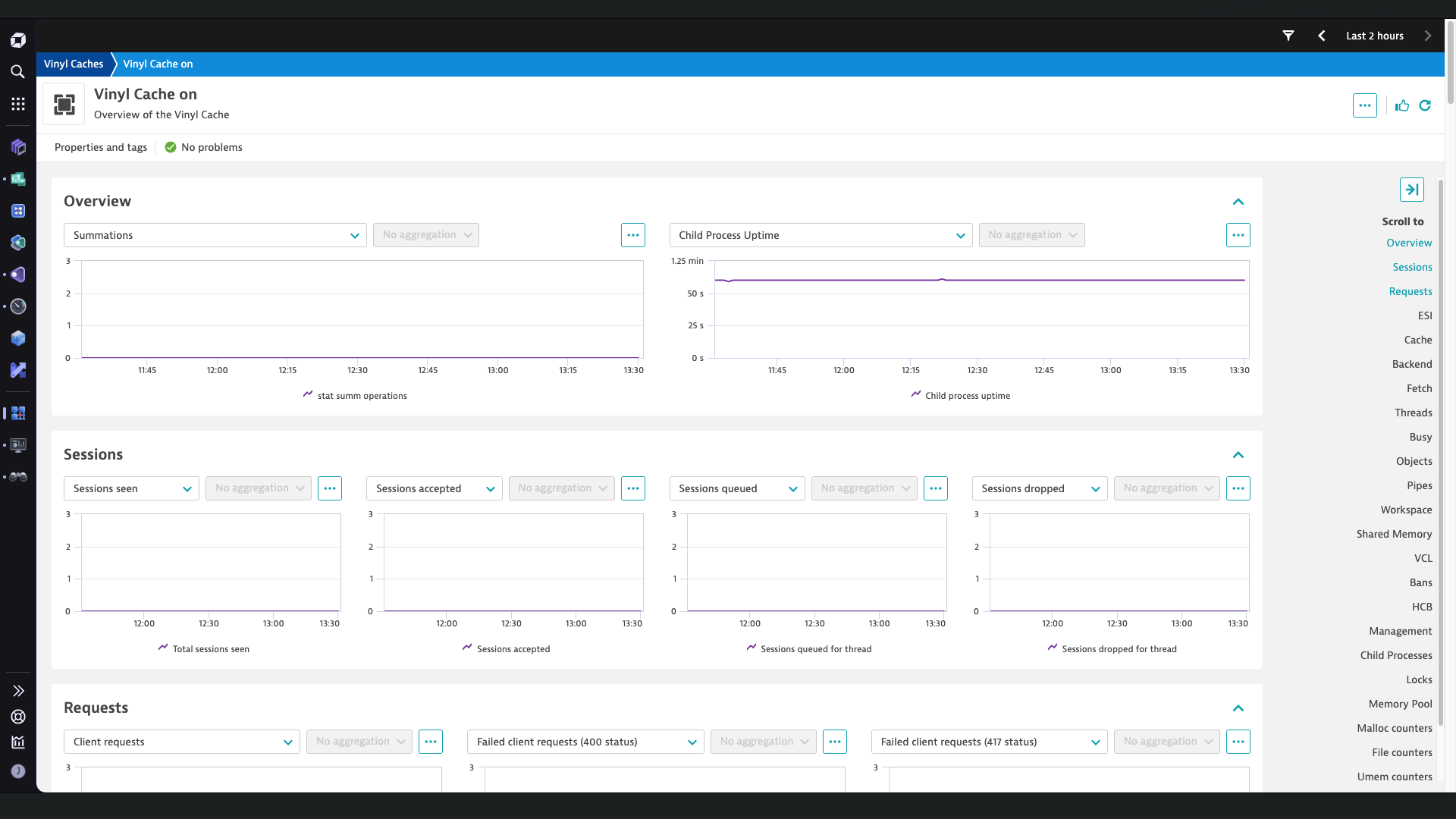This screenshot has width=1456, height=819.
Task: Jump to Child Processes section
Action: pos(1396,655)
